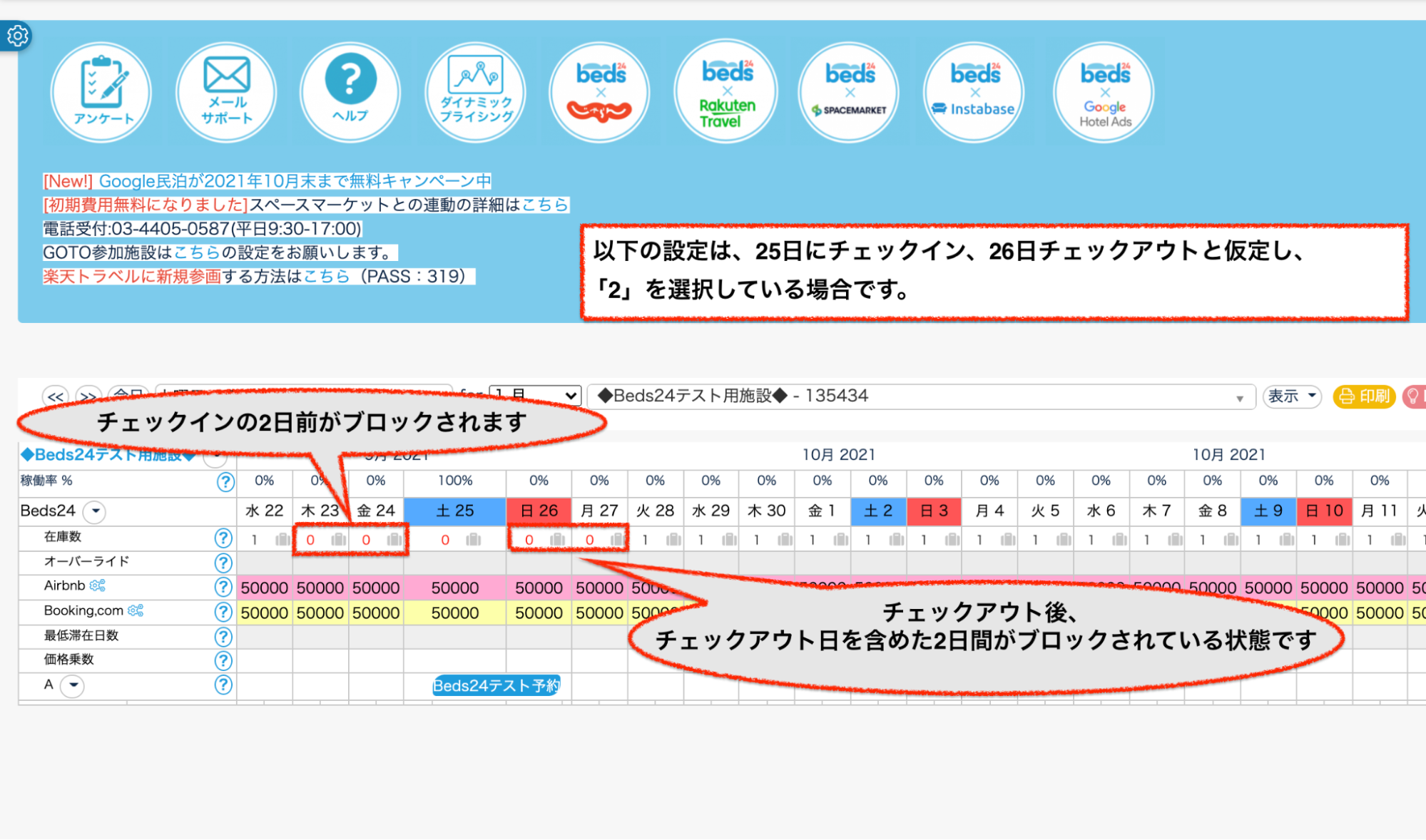Click the settings gear icon

(17, 36)
